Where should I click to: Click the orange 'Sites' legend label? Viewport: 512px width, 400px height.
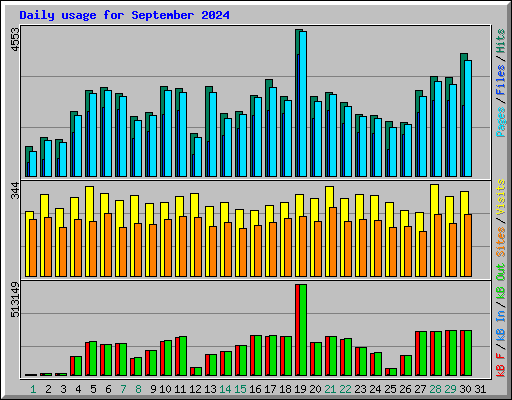(501, 242)
